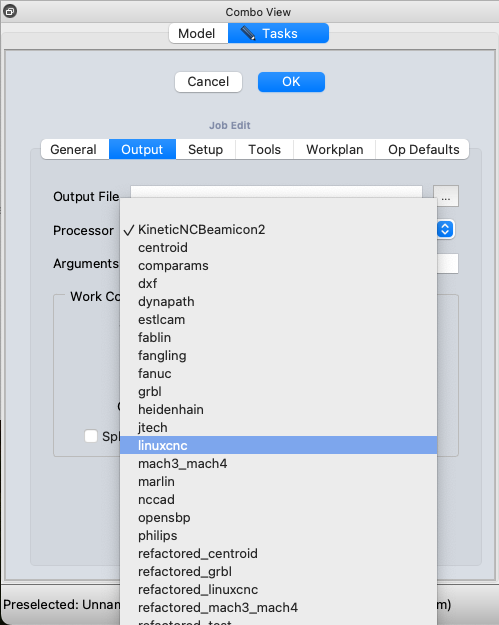Select the marlin processor entry
499x625 pixels.
tap(278, 482)
